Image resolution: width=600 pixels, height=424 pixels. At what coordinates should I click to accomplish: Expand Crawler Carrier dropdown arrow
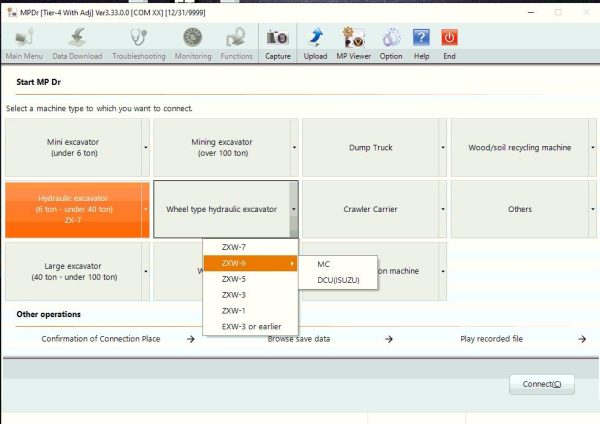(x=443, y=209)
